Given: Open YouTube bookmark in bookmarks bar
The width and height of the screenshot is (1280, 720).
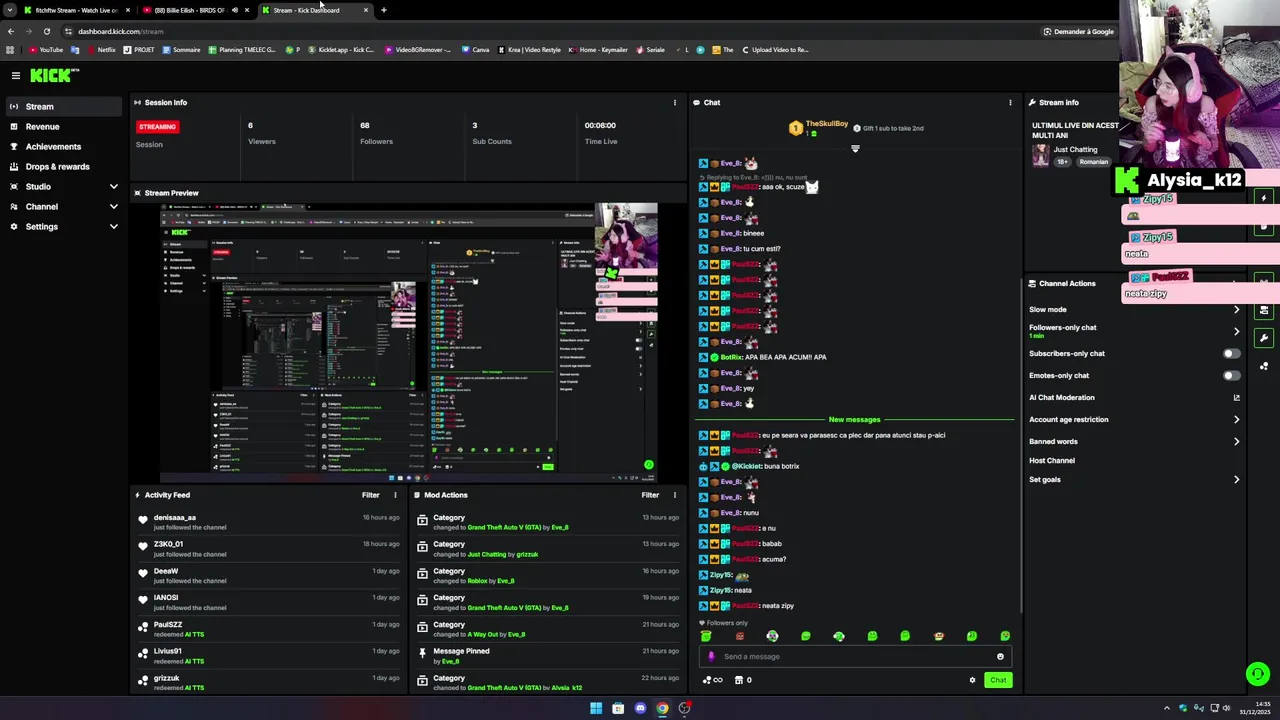Looking at the screenshot, I should [x=46, y=50].
